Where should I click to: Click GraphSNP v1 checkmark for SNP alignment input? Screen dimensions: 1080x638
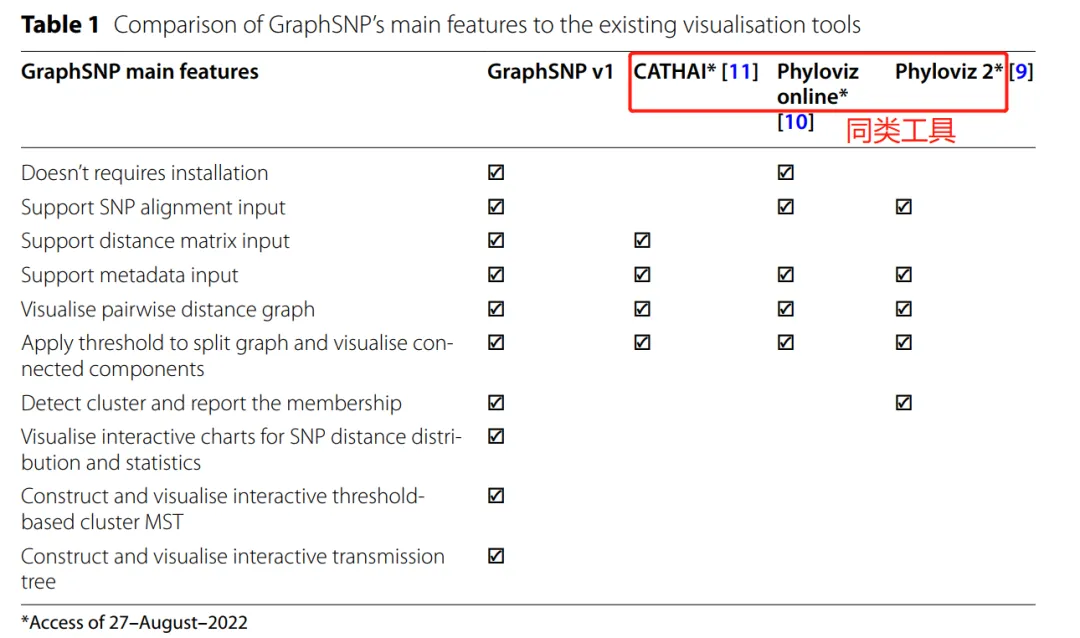pyautogui.click(x=496, y=207)
